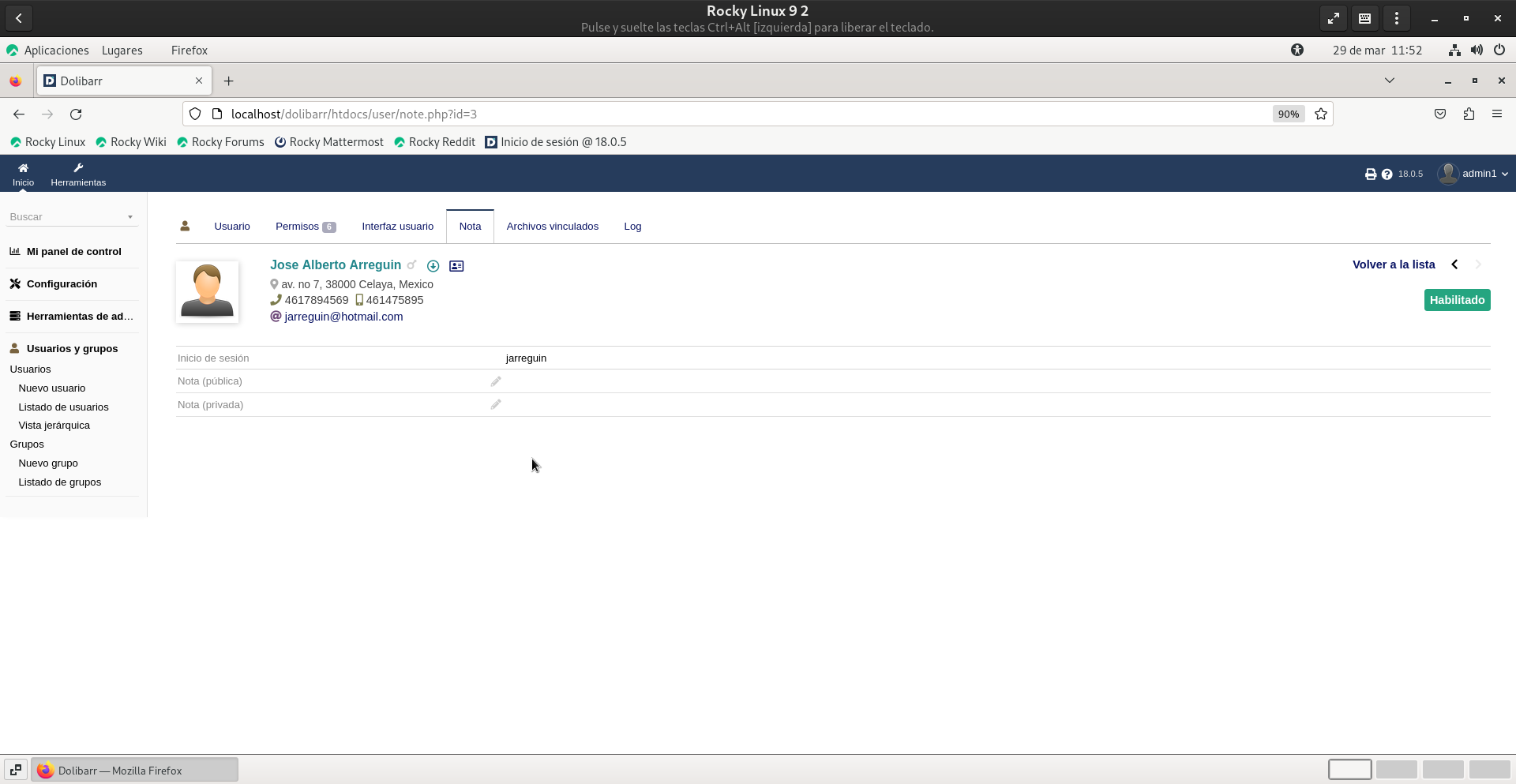Image resolution: width=1516 pixels, height=784 pixels.
Task: Expand Firefox list all tabs chevron
Action: [x=1389, y=81]
